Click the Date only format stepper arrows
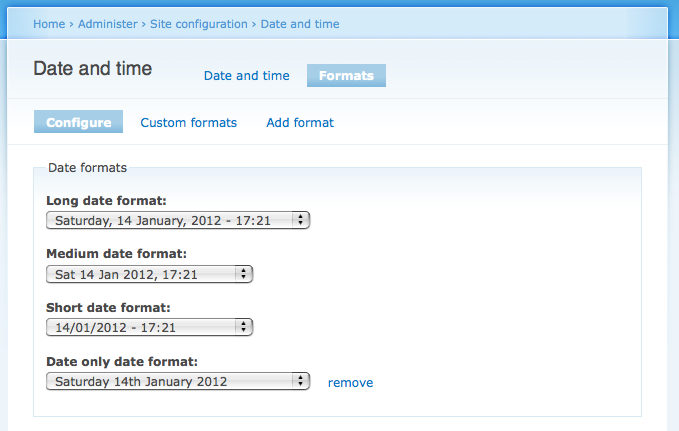The image size is (679, 431). click(301, 381)
